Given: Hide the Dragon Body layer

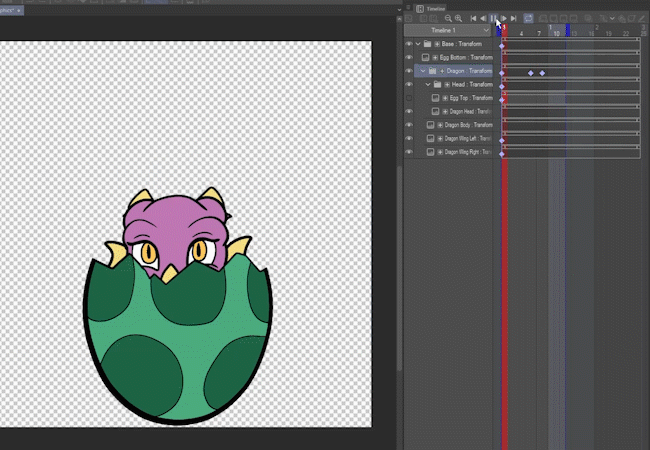Looking at the screenshot, I should point(409,125).
